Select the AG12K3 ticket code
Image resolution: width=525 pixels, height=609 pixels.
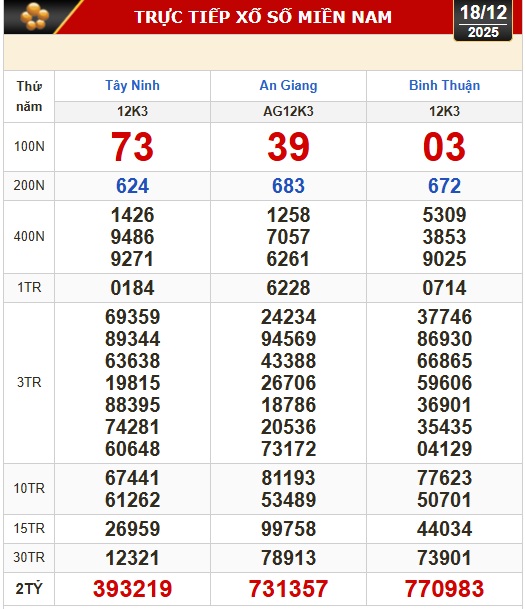[x=289, y=112]
